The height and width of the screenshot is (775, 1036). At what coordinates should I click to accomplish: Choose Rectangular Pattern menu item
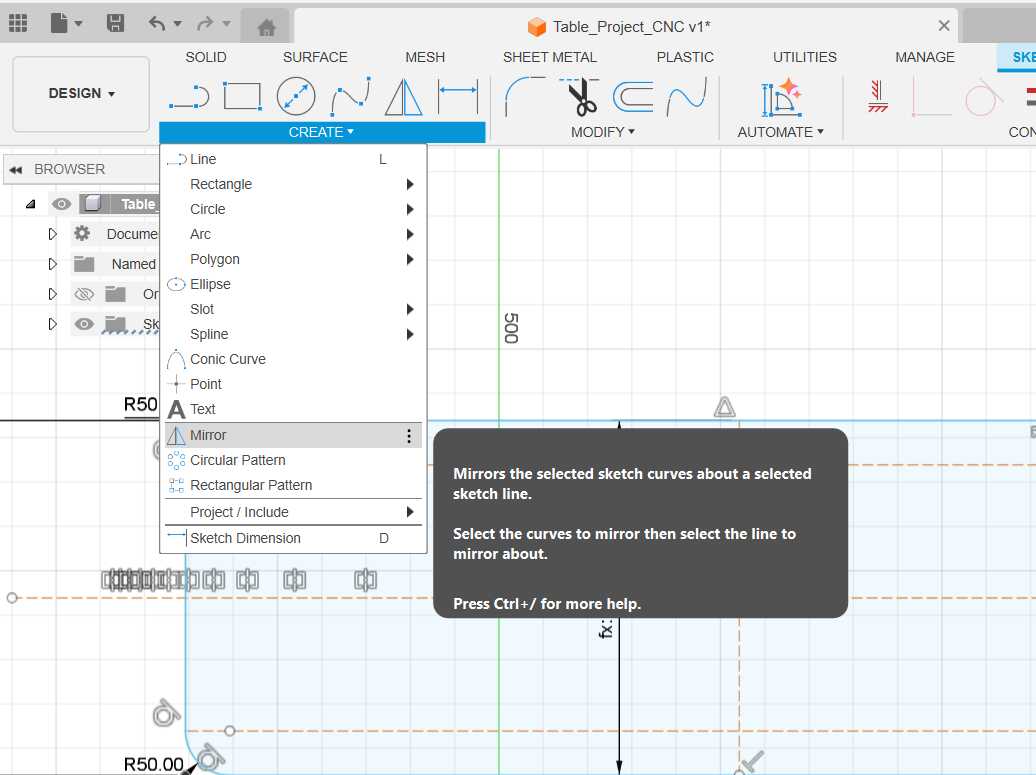coord(293,486)
